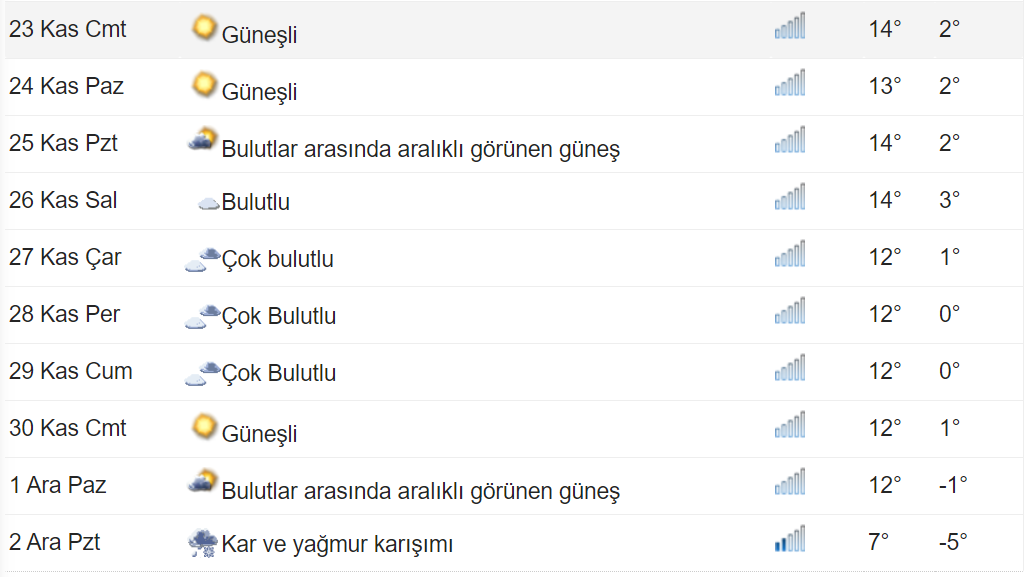Click the 'Bulutlu' text for 26 Kas Sal
The height and width of the screenshot is (577, 1029).
(255, 202)
